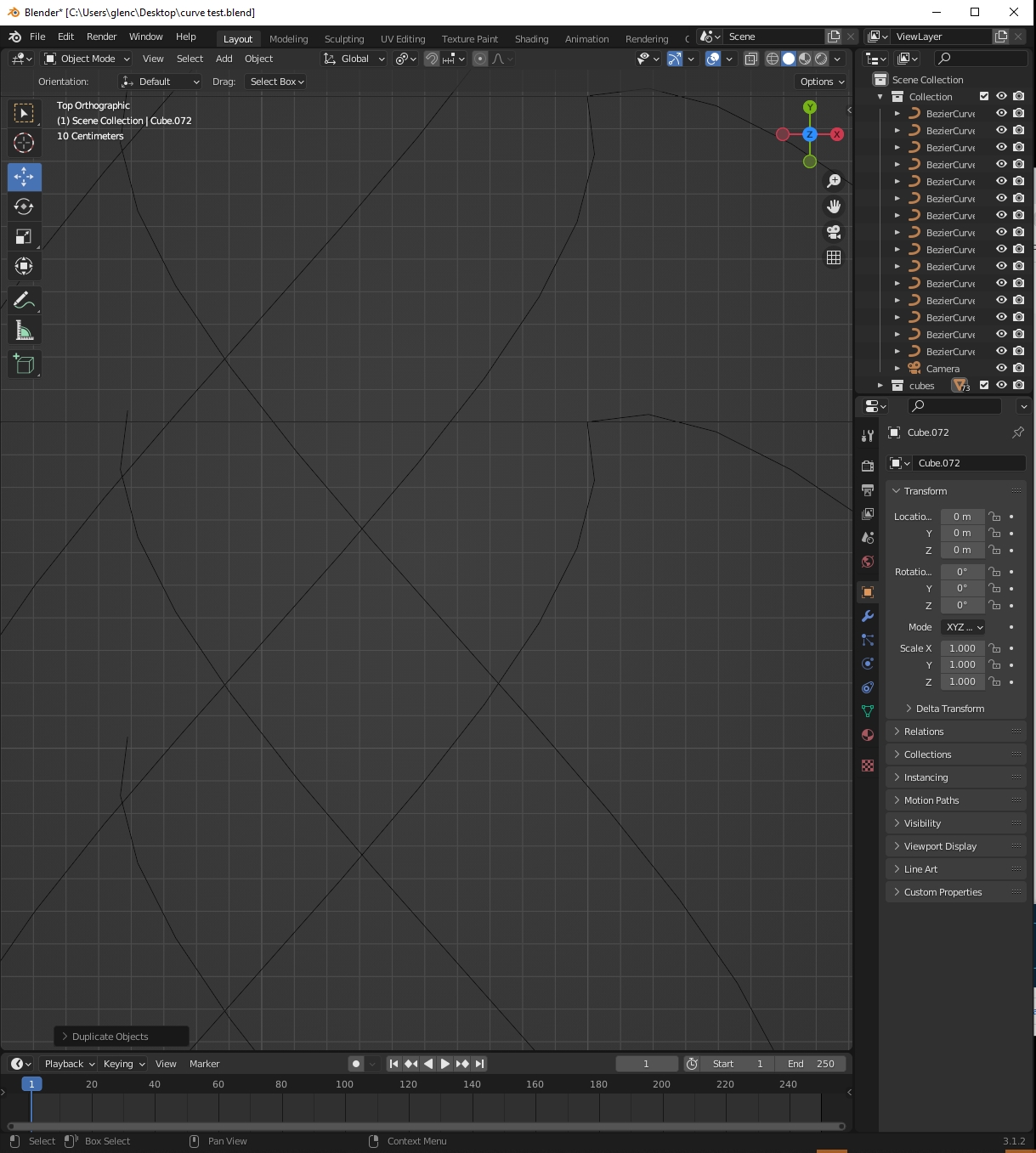This screenshot has width=1036, height=1153.
Task: Select the Annotate pencil tool
Action: (x=24, y=300)
